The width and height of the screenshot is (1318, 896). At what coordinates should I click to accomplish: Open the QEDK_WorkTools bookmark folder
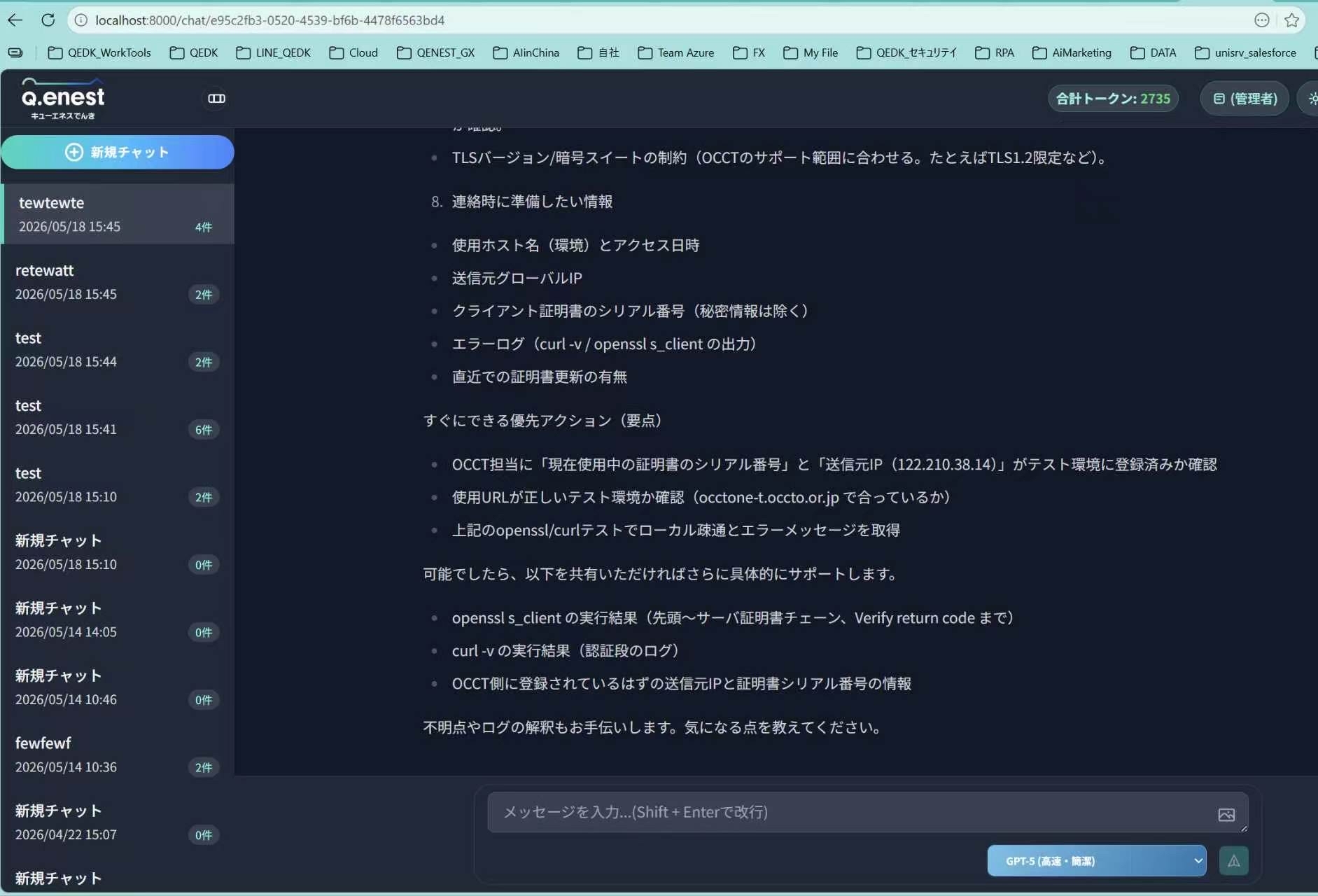pyautogui.click(x=99, y=52)
